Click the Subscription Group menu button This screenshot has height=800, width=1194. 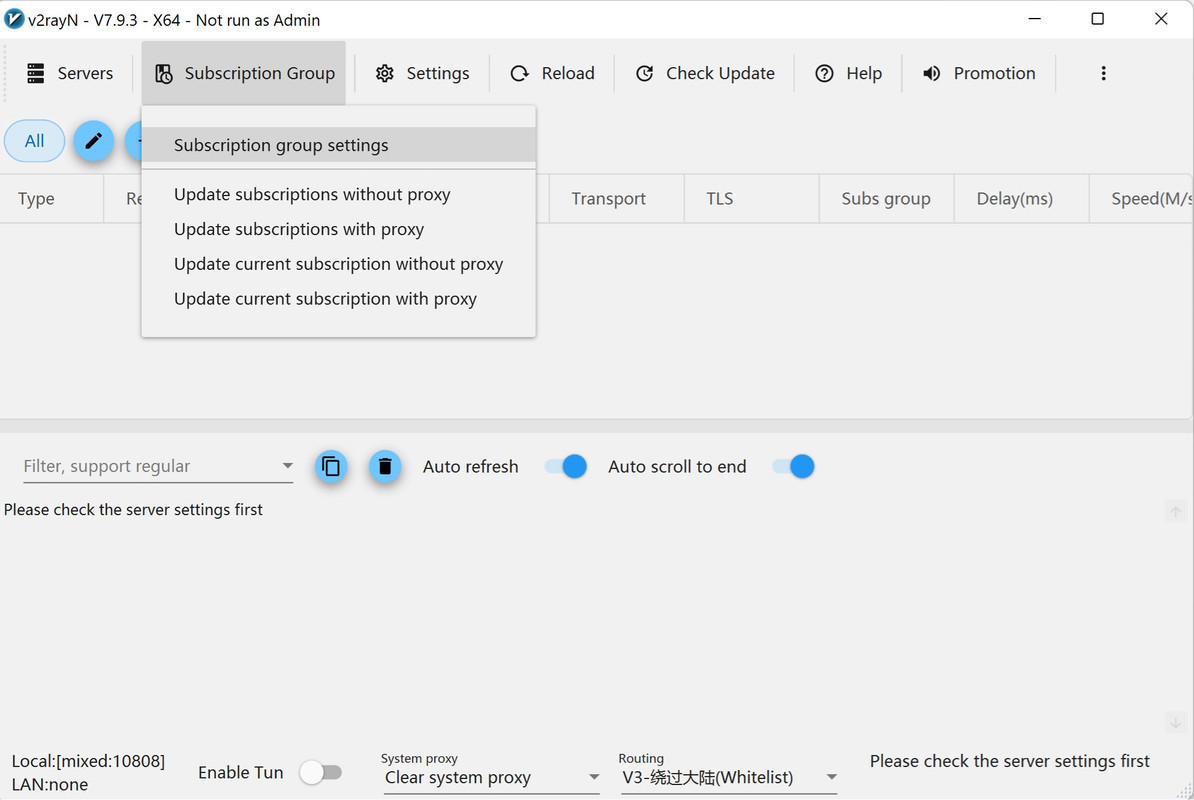click(x=244, y=73)
